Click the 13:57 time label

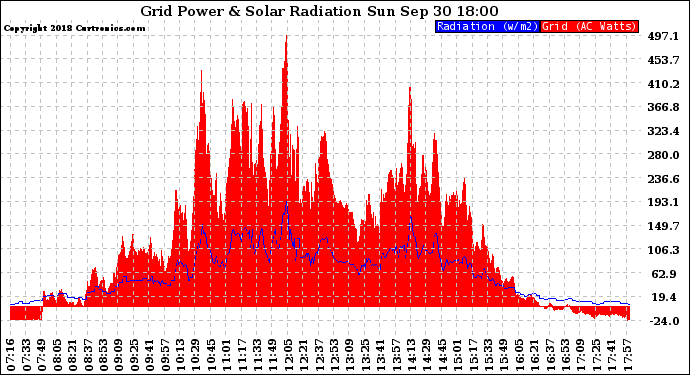[396, 355]
